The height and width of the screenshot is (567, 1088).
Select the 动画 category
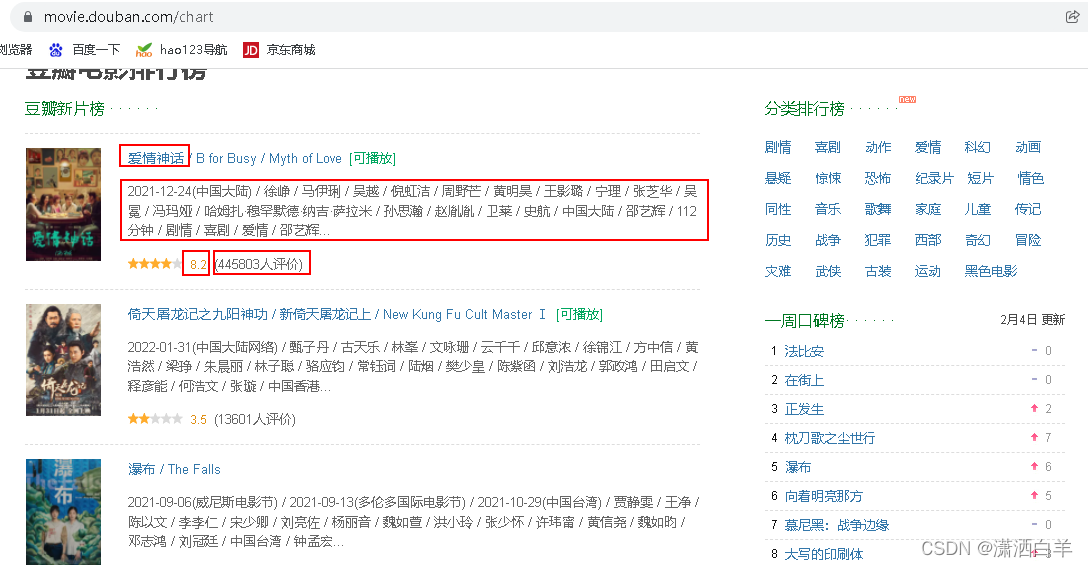point(1028,147)
